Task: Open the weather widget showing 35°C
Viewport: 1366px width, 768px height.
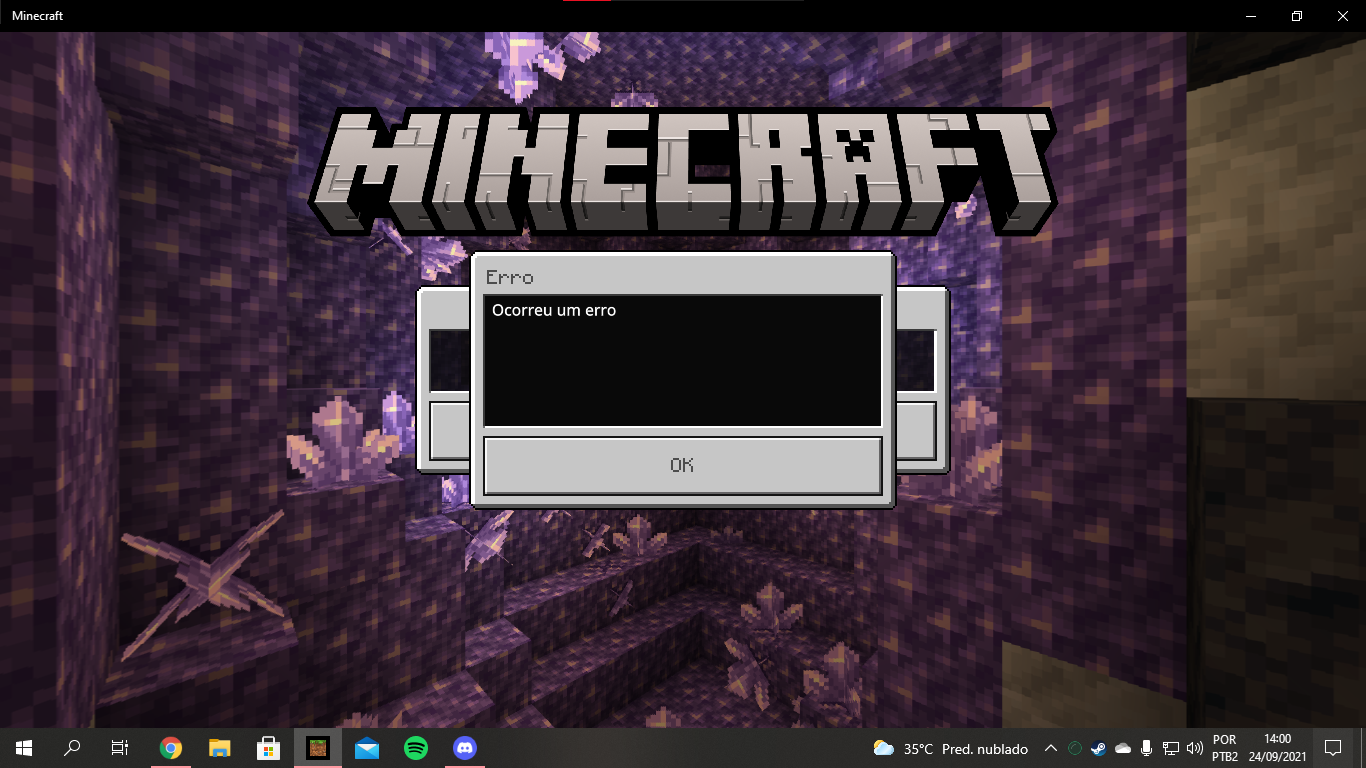Action: point(950,748)
